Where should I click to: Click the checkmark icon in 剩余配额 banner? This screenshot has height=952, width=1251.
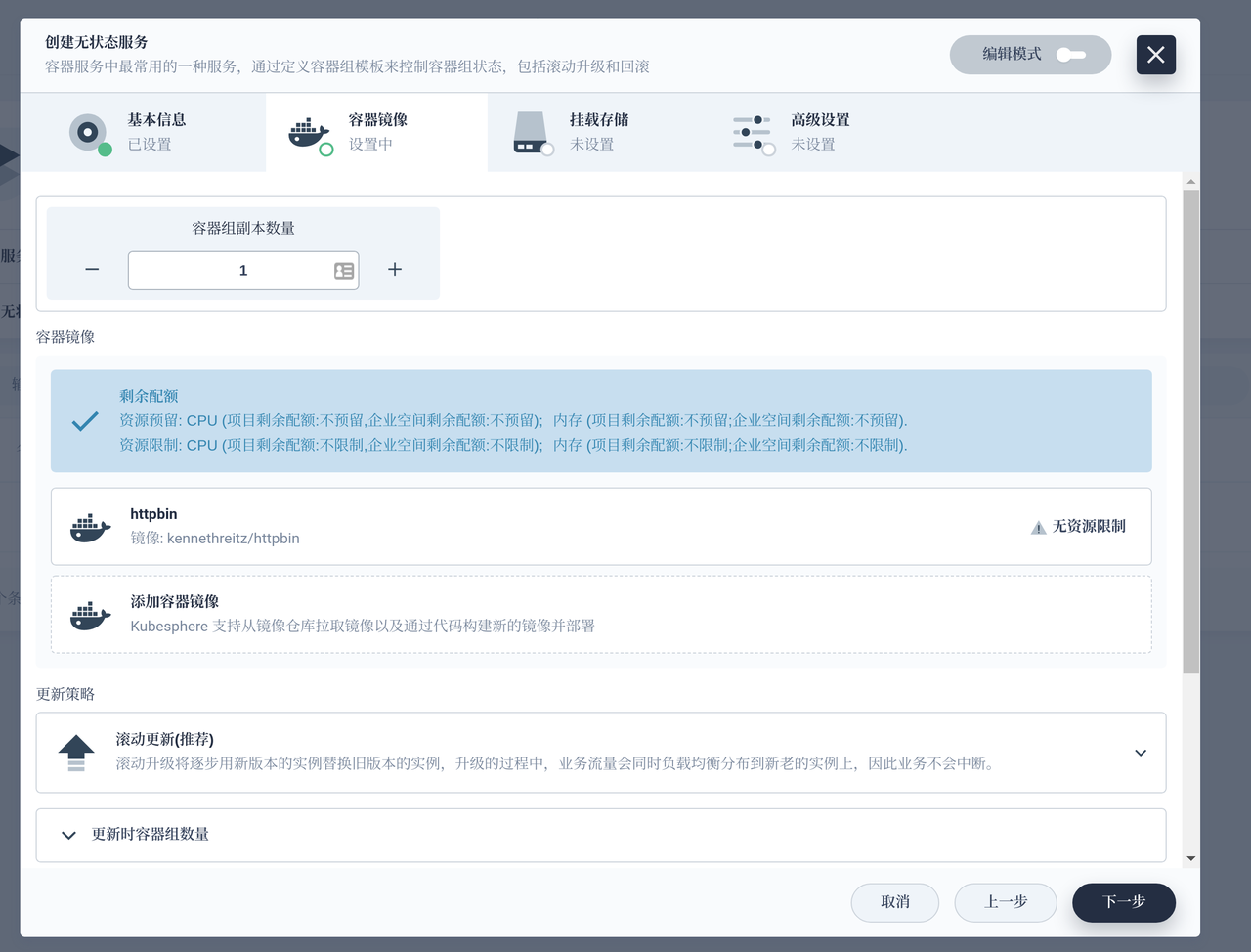(85, 421)
